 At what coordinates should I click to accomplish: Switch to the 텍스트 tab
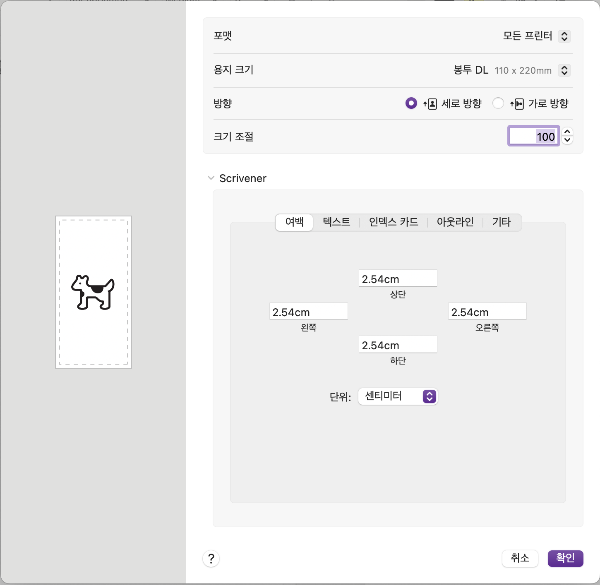pyautogui.click(x=336, y=222)
